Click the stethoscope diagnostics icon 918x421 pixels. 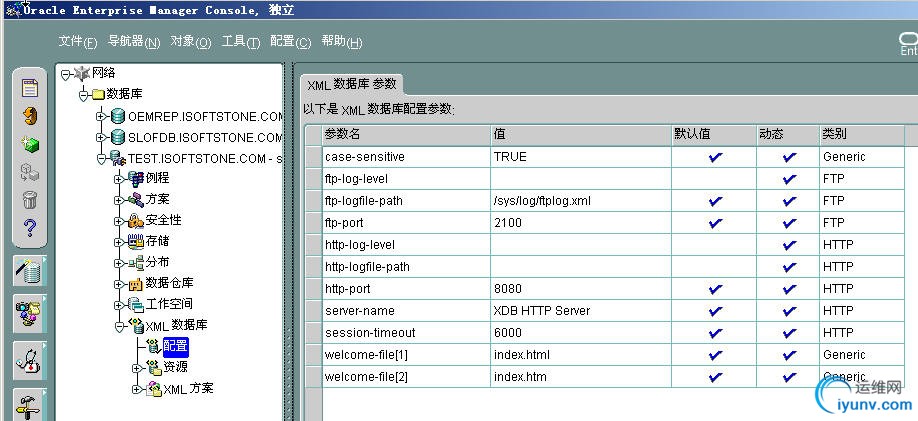tap(29, 360)
